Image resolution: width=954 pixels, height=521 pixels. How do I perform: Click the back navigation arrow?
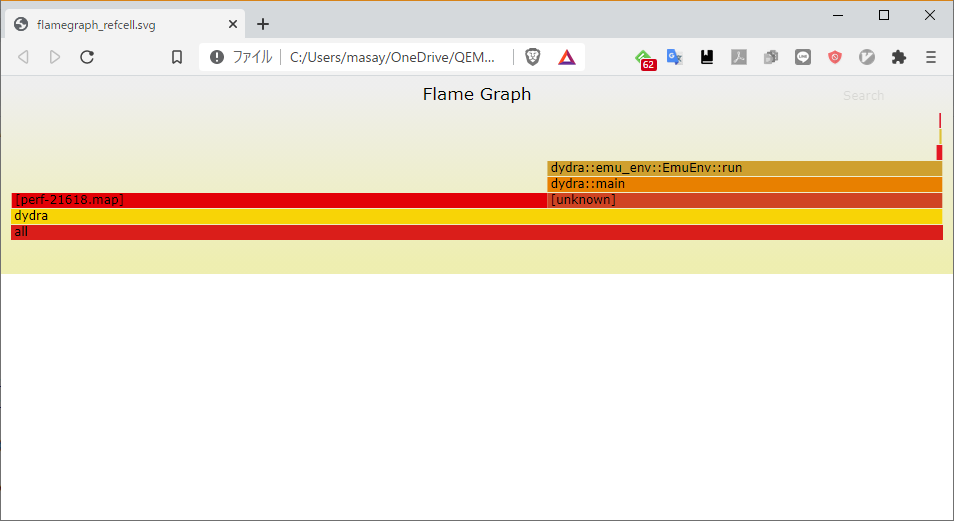(x=23, y=57)
